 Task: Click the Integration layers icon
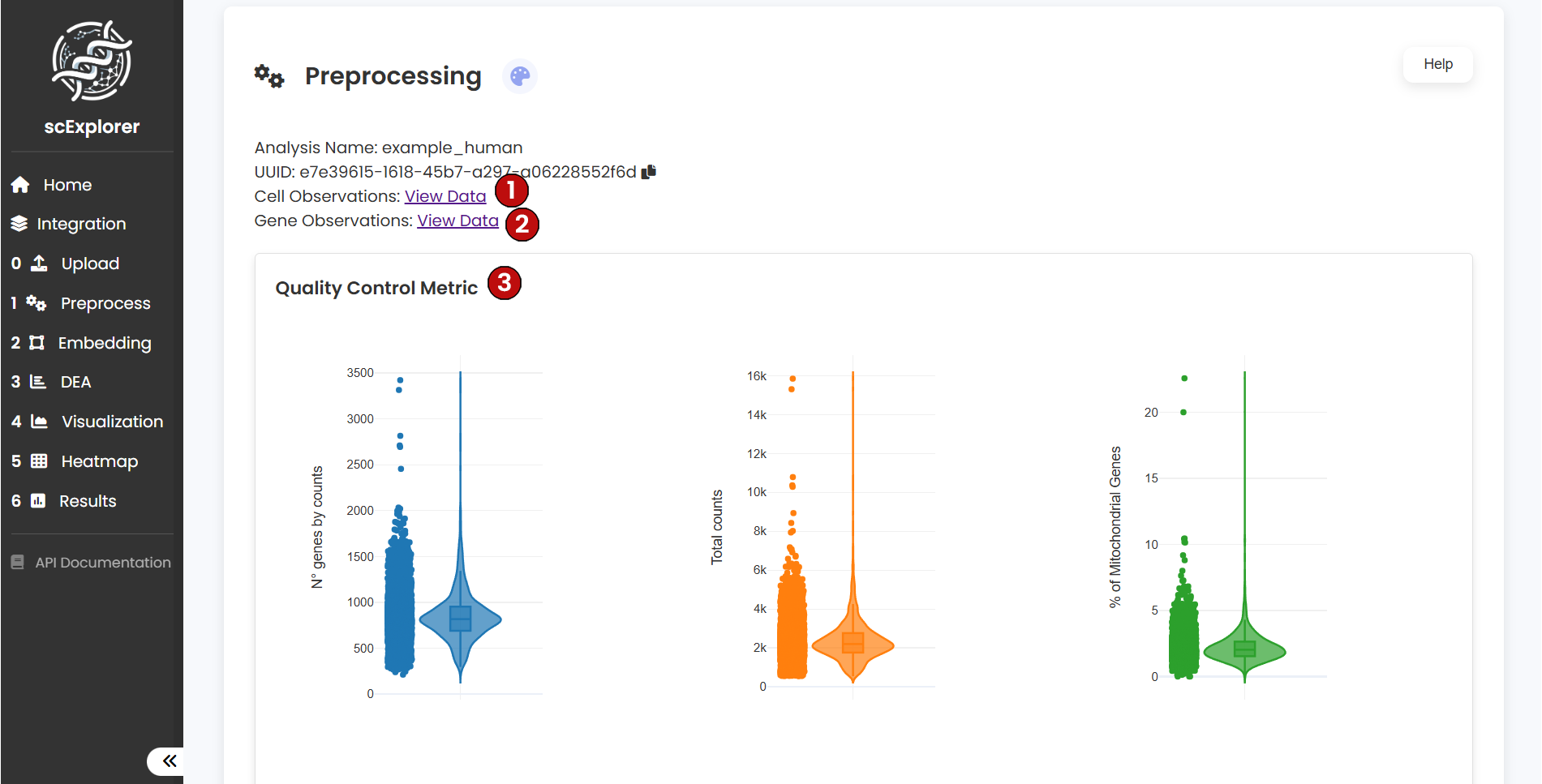click(19, 224)
